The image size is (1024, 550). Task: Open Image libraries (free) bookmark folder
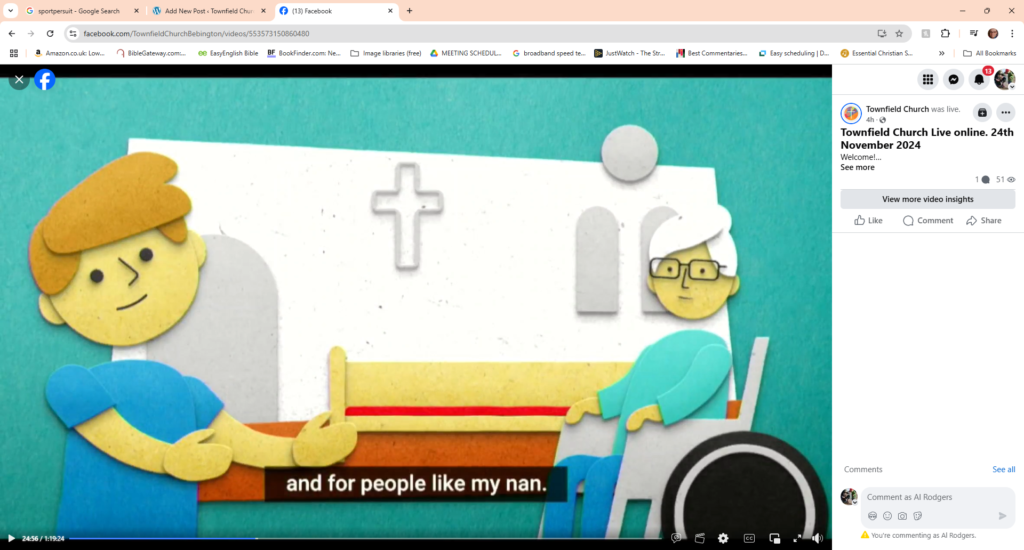[x=386, y=54]
